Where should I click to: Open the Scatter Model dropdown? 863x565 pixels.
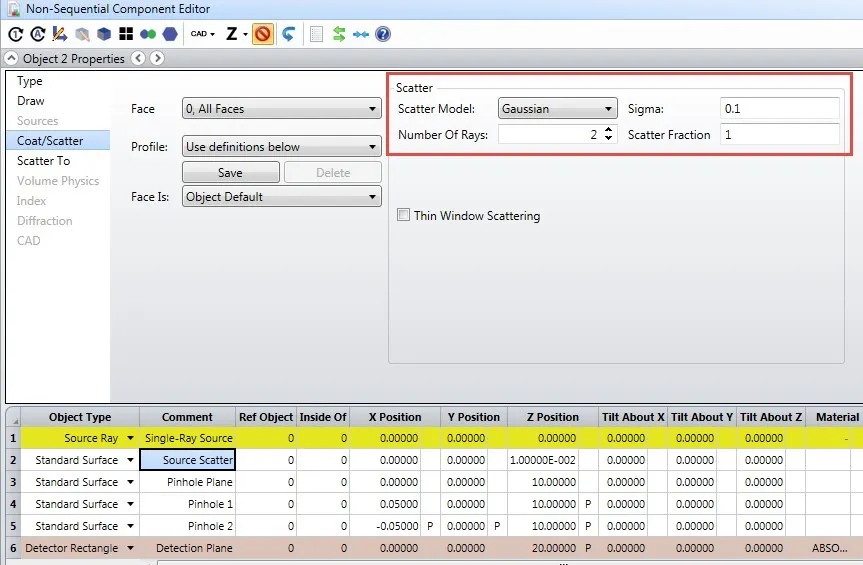tap(558, 109)
